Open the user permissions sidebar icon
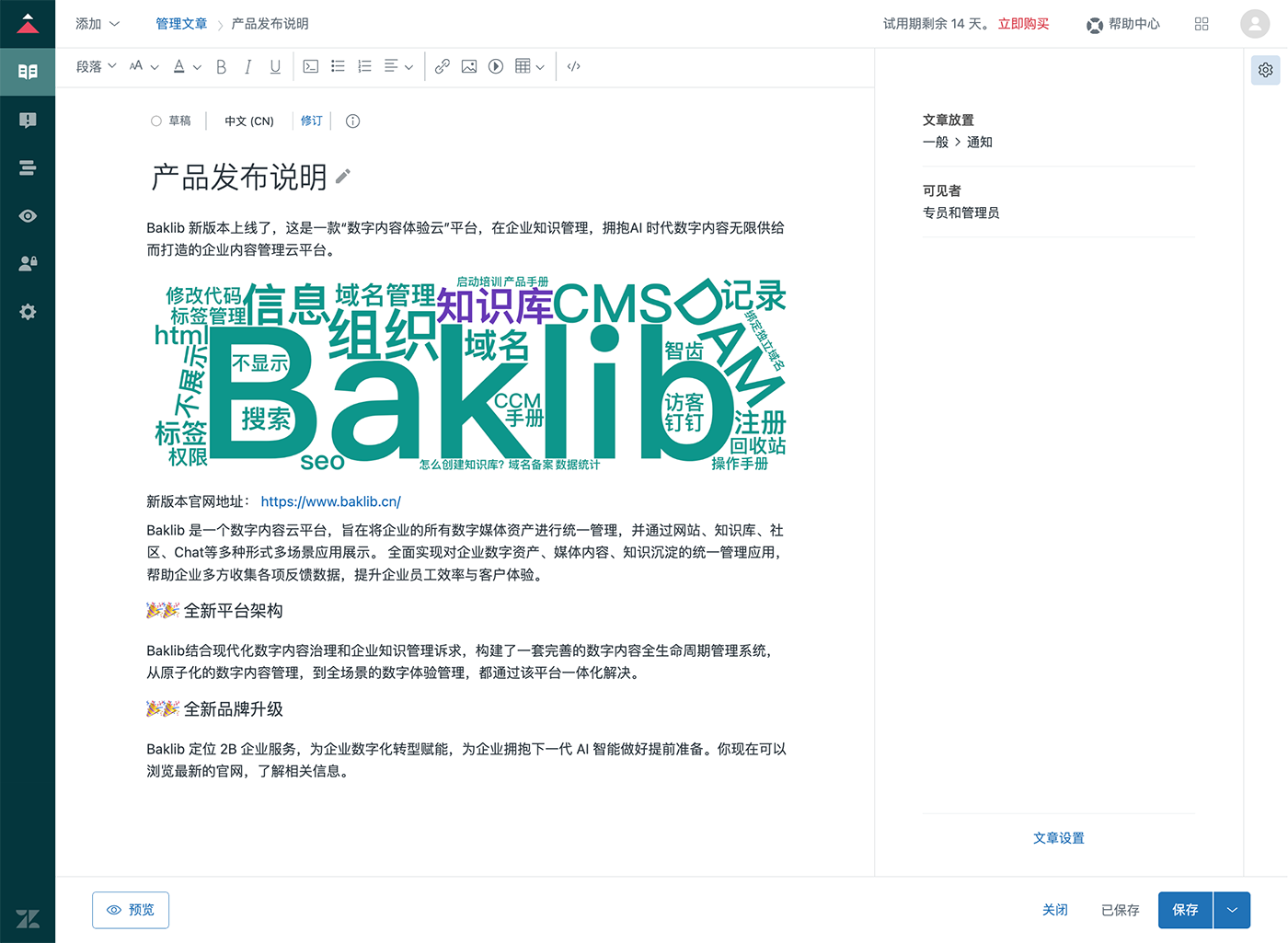1288x943 pixels. tap(28, 263)
